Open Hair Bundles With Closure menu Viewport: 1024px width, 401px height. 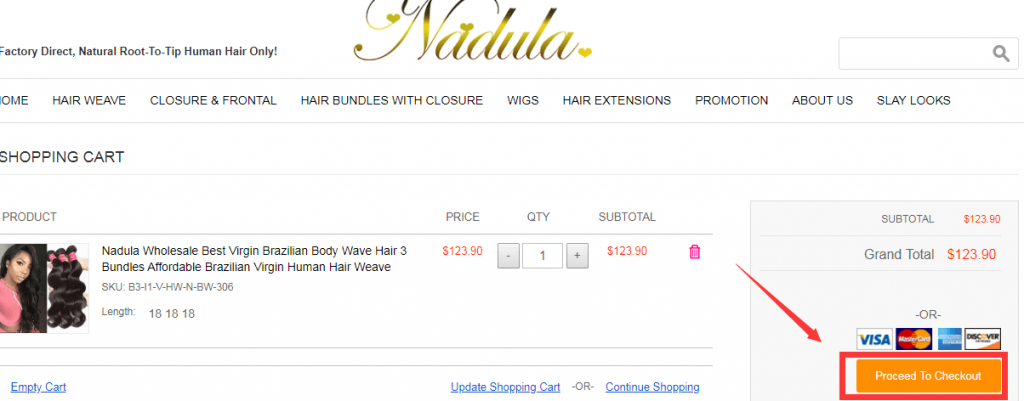392,101
